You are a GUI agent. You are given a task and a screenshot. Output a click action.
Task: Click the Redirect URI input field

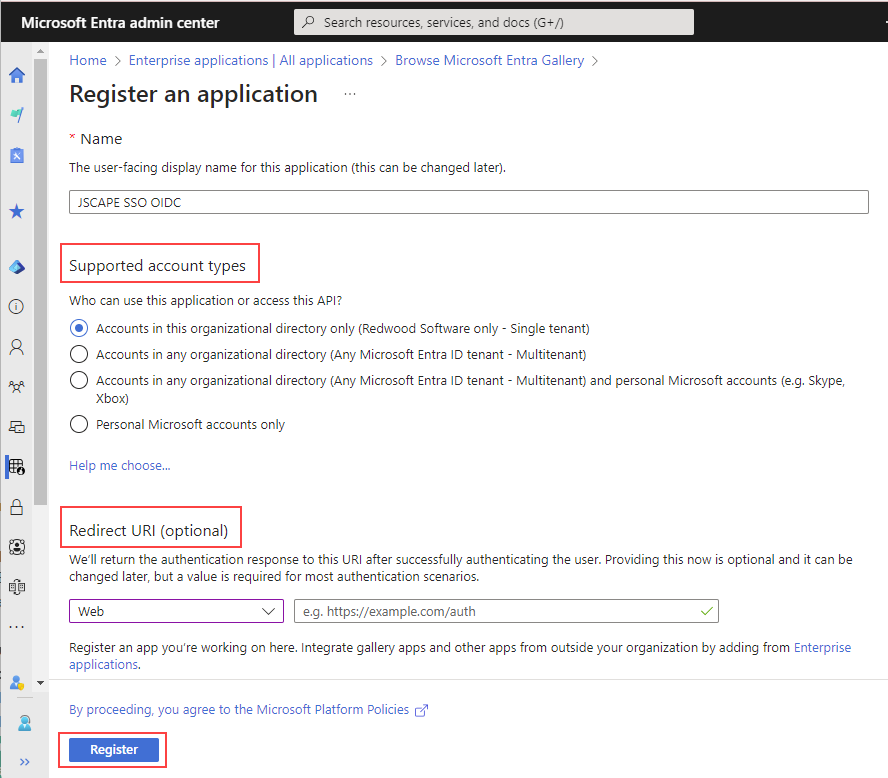click(506, 611)
